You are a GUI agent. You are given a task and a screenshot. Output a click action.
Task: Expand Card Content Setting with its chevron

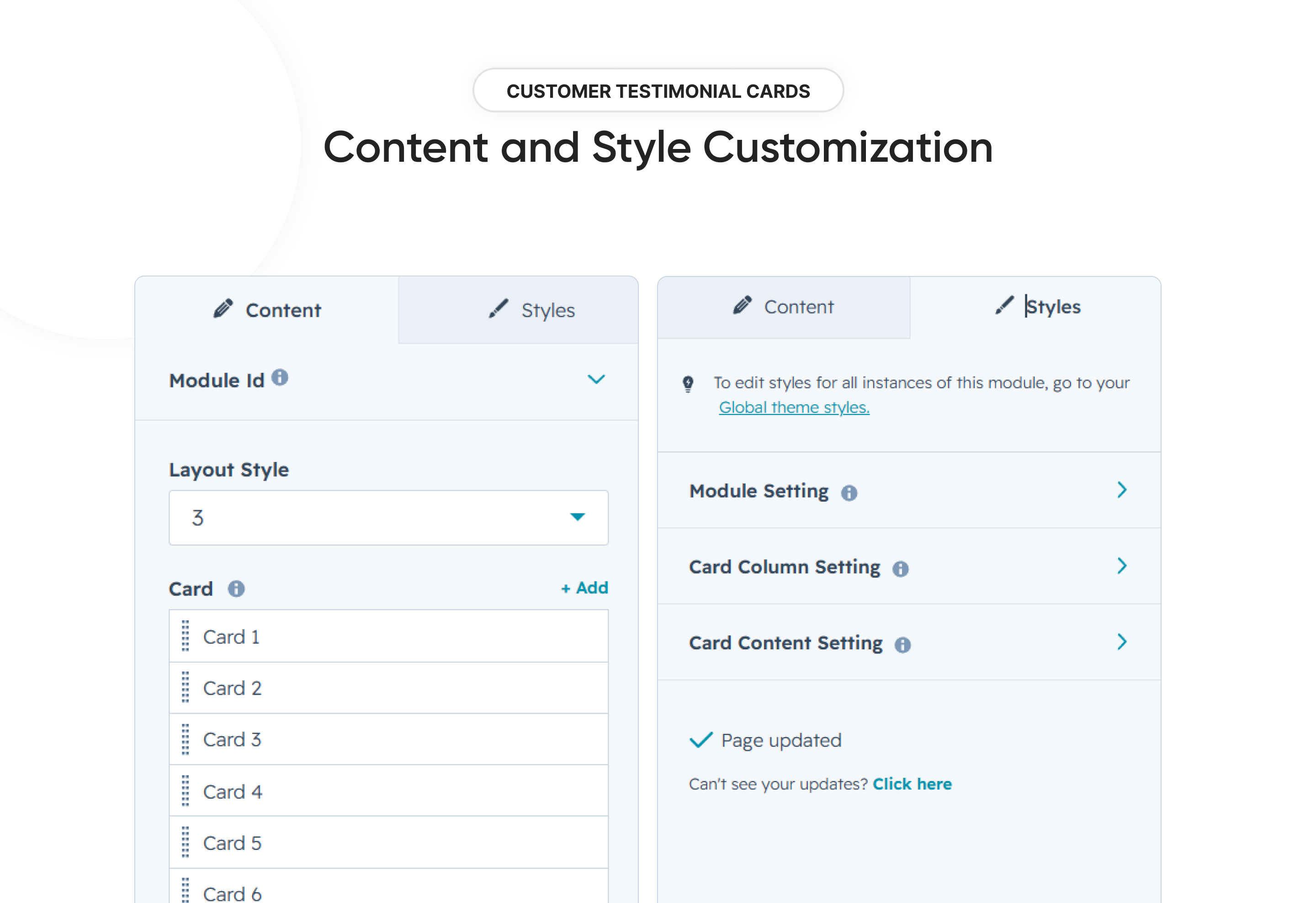tap(1122, 642)
